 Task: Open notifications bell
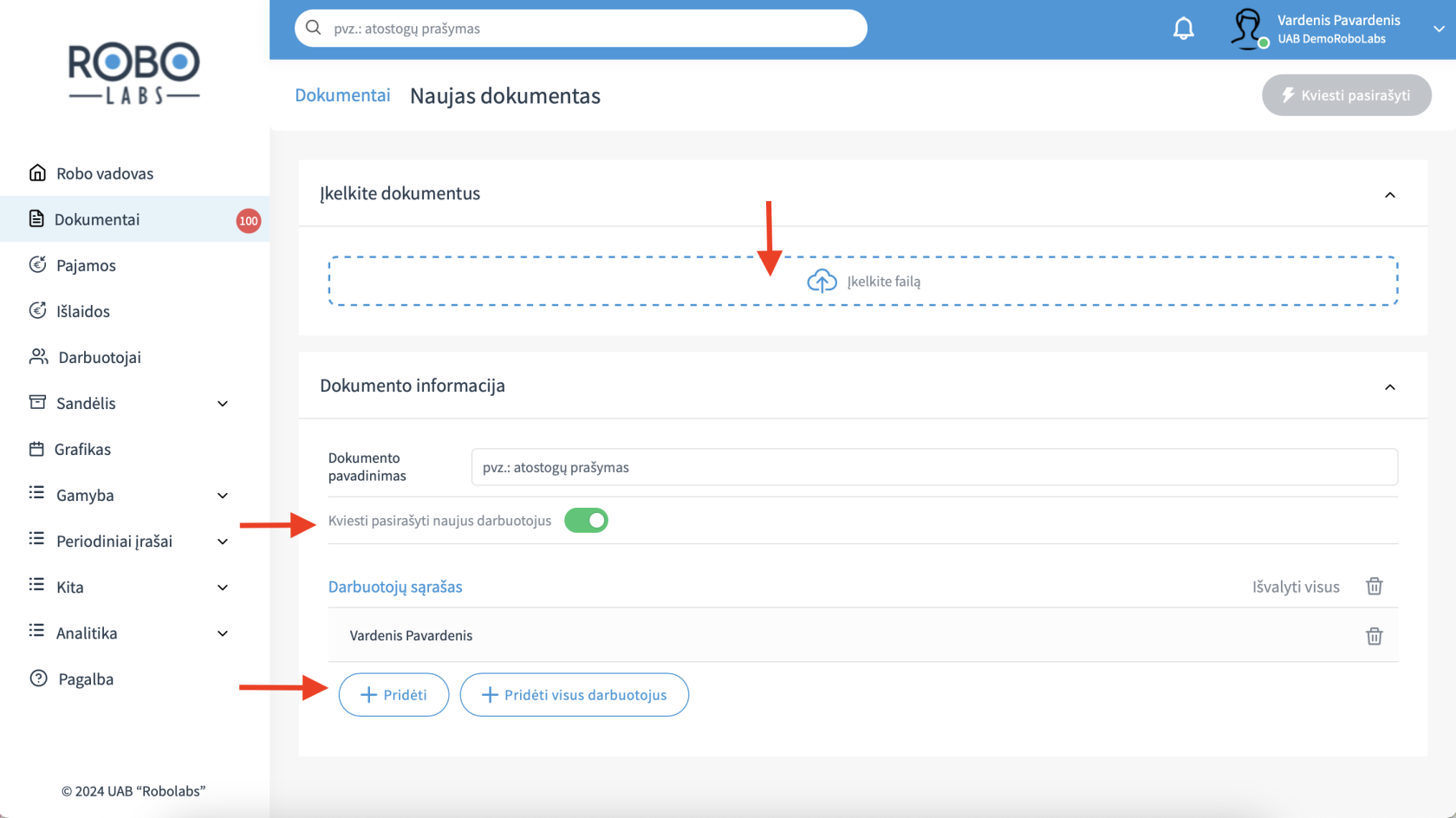pyautogui.click(x=1183, y=29)
